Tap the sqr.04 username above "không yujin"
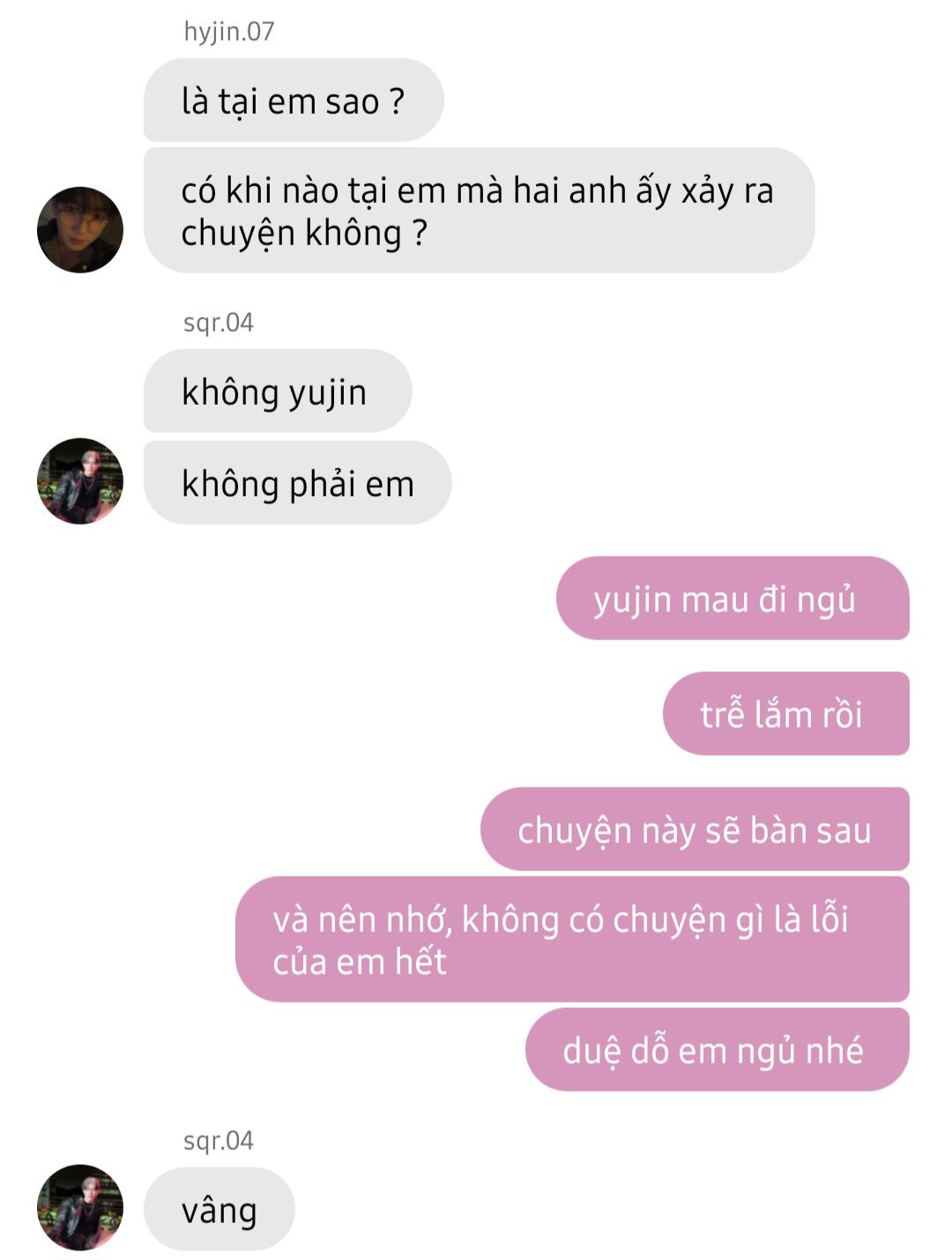 (219, 323)
